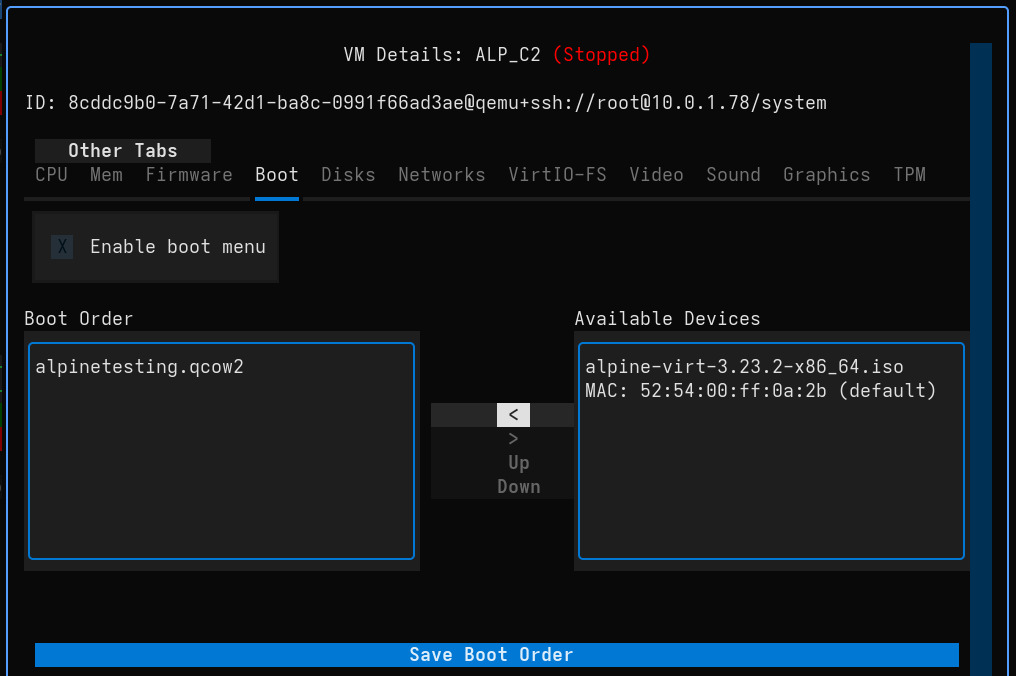
Task: Switch to the CPU tab
Action: (51, 175)
